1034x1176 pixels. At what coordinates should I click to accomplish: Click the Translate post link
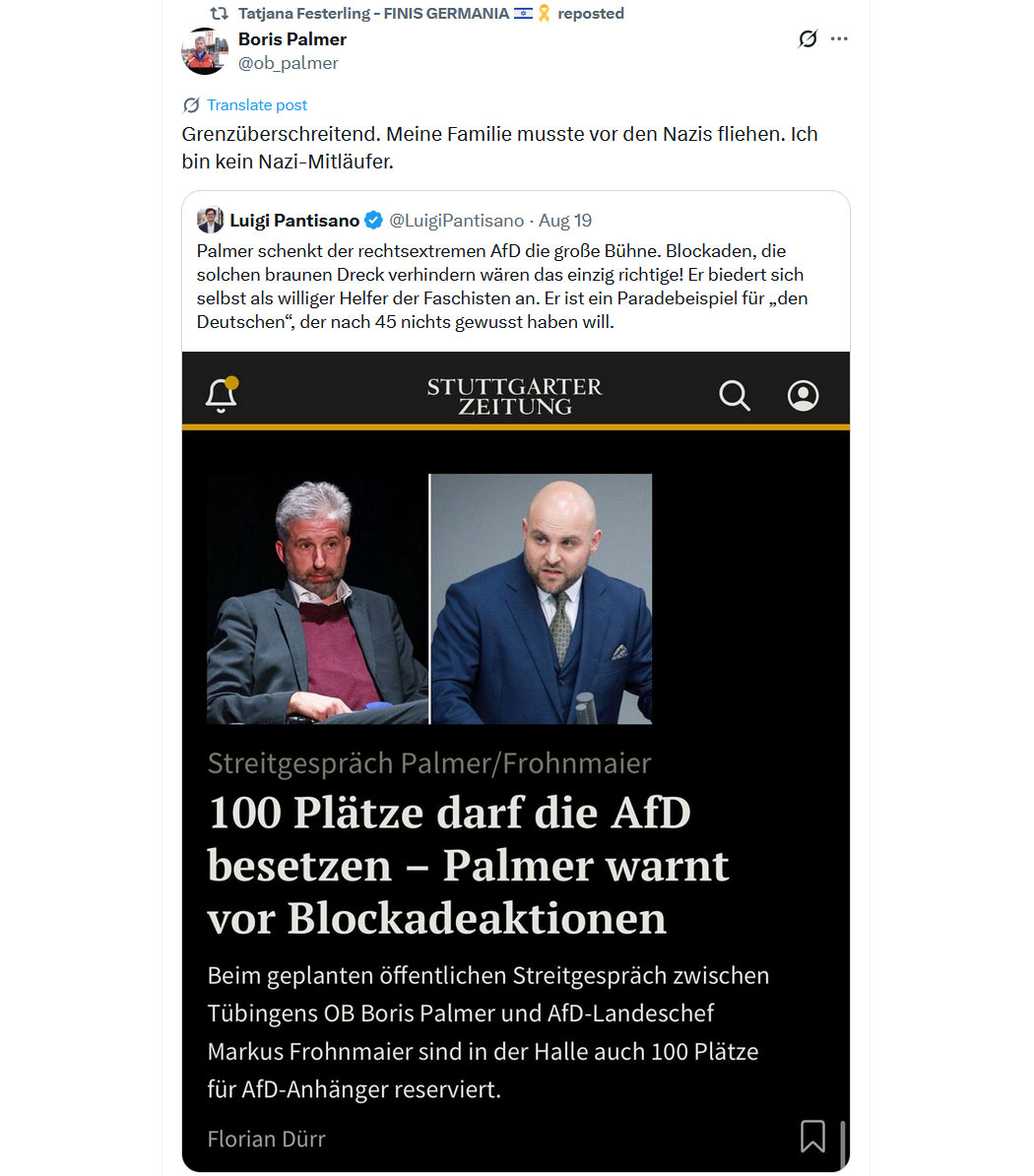(257, 105)
